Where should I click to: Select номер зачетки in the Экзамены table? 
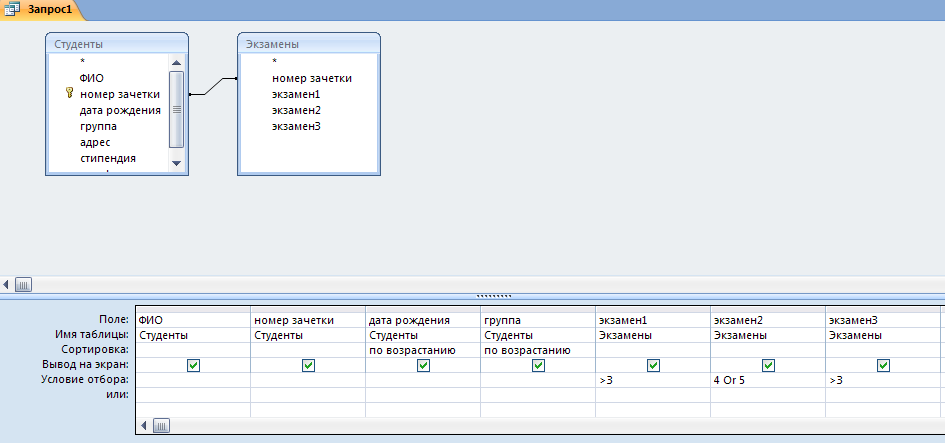[x=312, y=78]
